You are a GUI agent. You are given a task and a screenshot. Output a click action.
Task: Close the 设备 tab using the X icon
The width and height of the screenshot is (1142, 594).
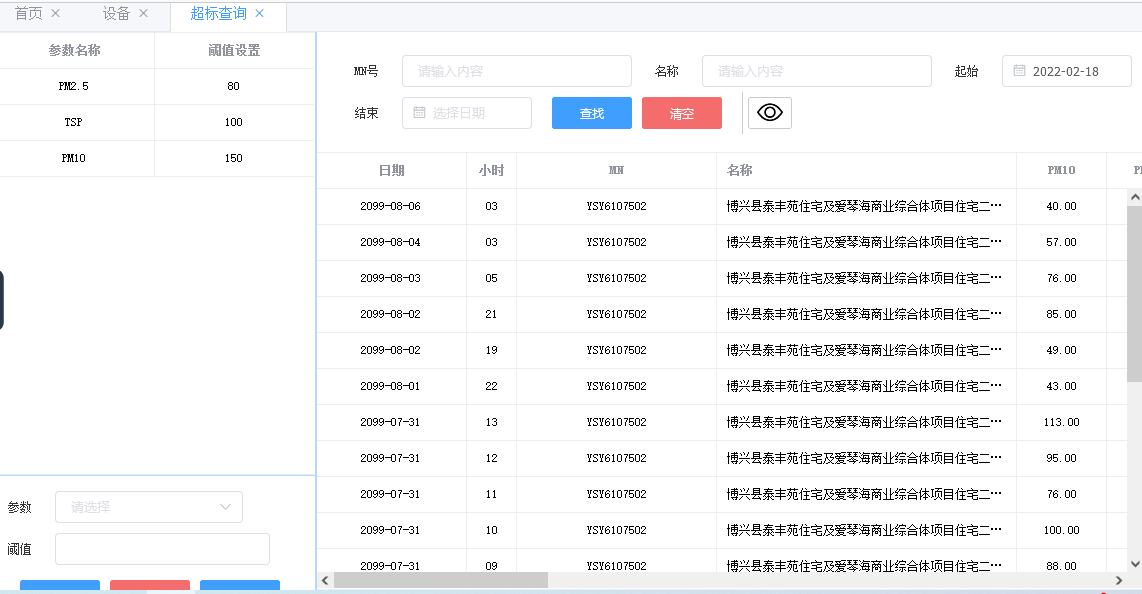143,14
